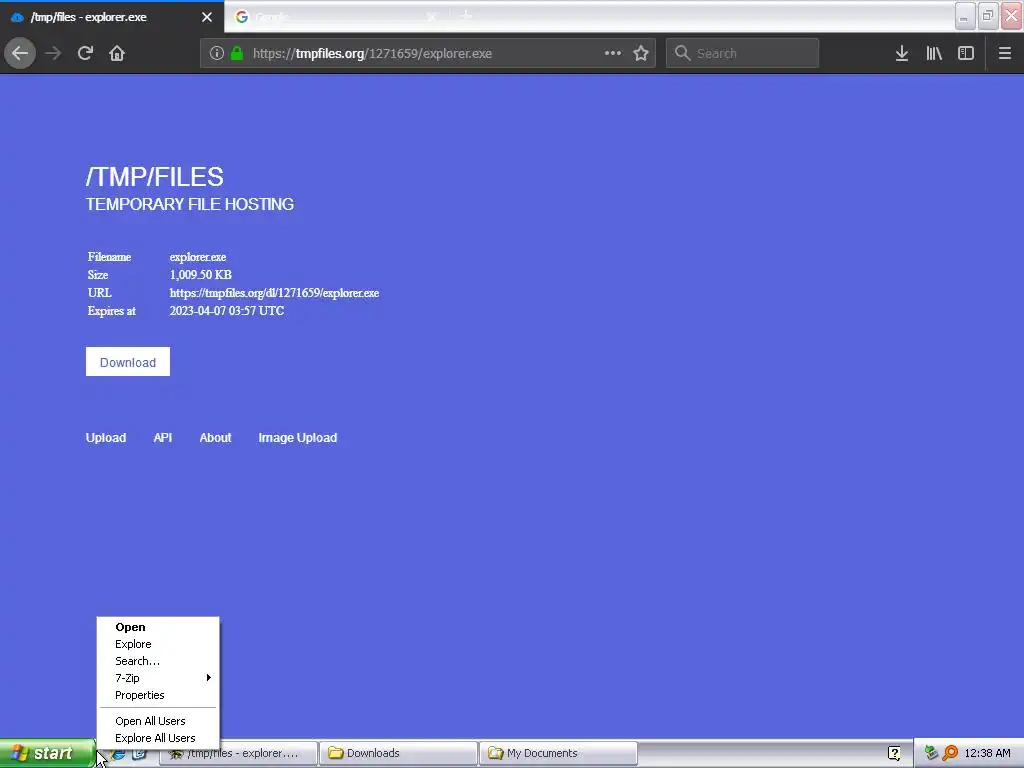Screen dimensions: 1024x768
Task: Choose Open All Users
Action: (x=158, y=721)
